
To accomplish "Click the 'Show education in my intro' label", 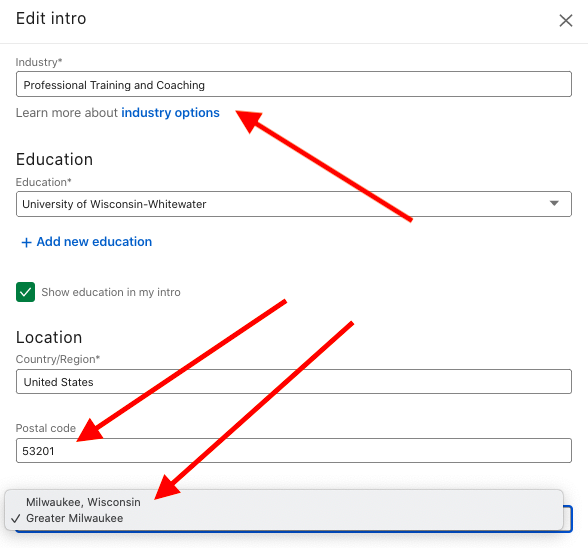I will [x=111, y=292].
